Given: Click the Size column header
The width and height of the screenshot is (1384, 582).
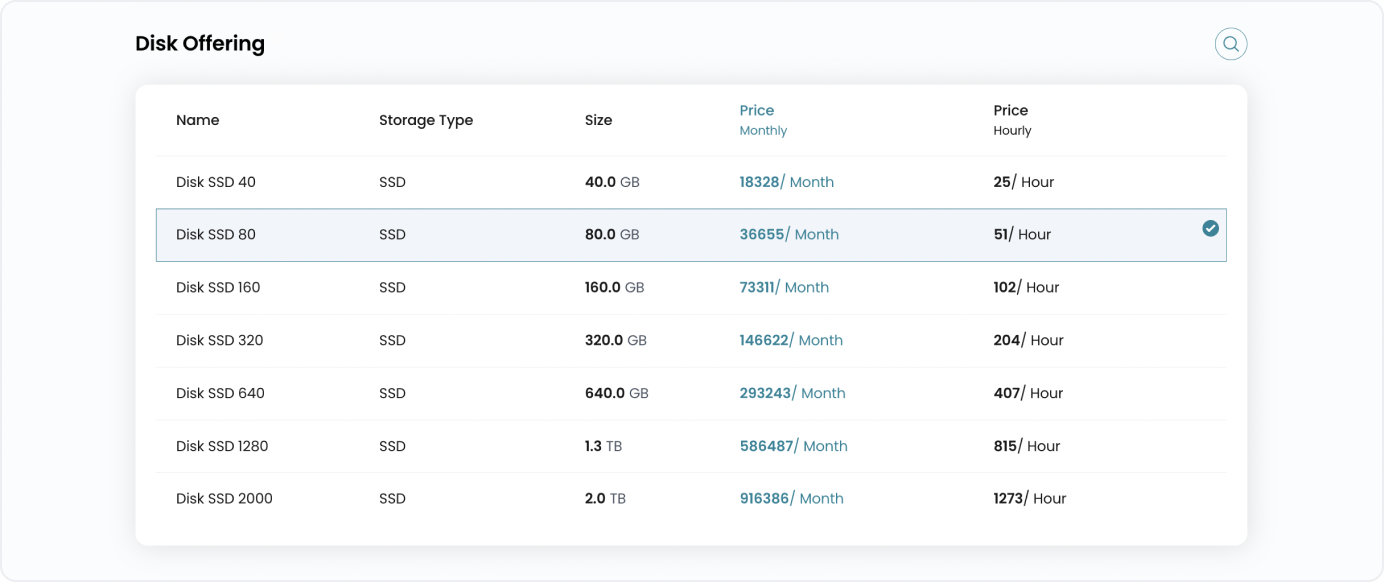Looking at the screenshot, I should (598, 120).
